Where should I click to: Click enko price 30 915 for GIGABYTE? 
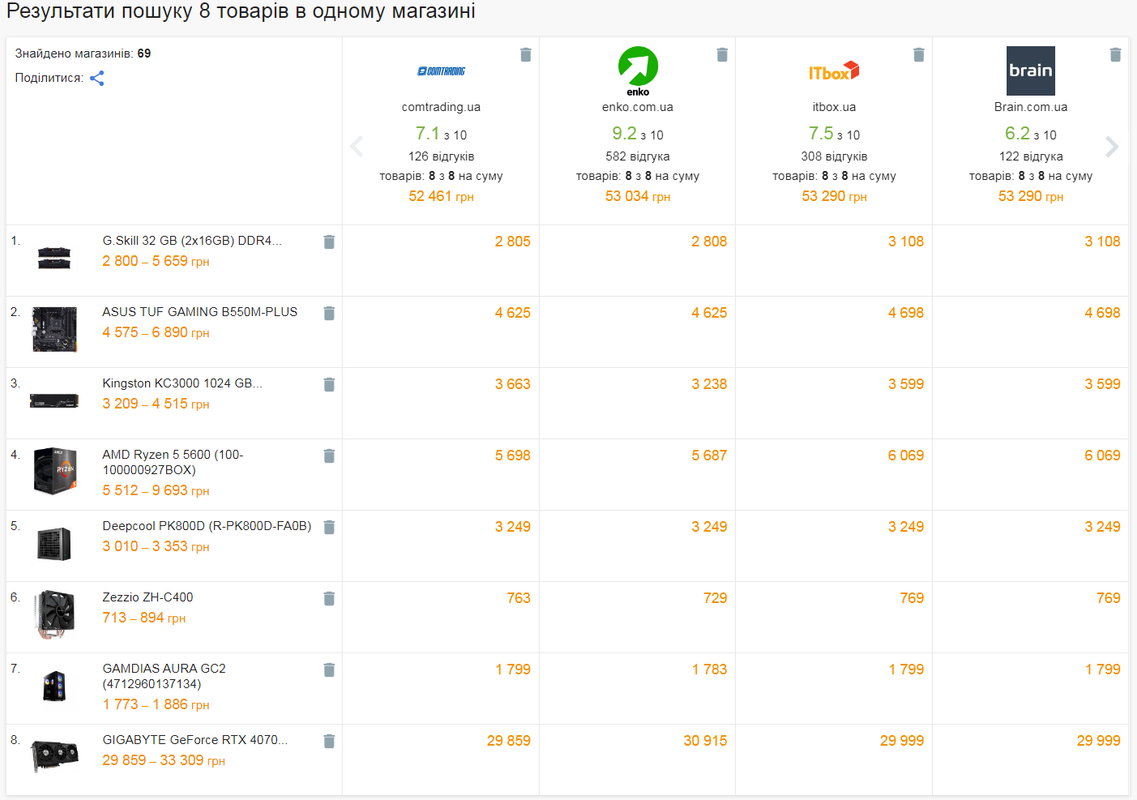pyautogui.click(x=705, y=741)
